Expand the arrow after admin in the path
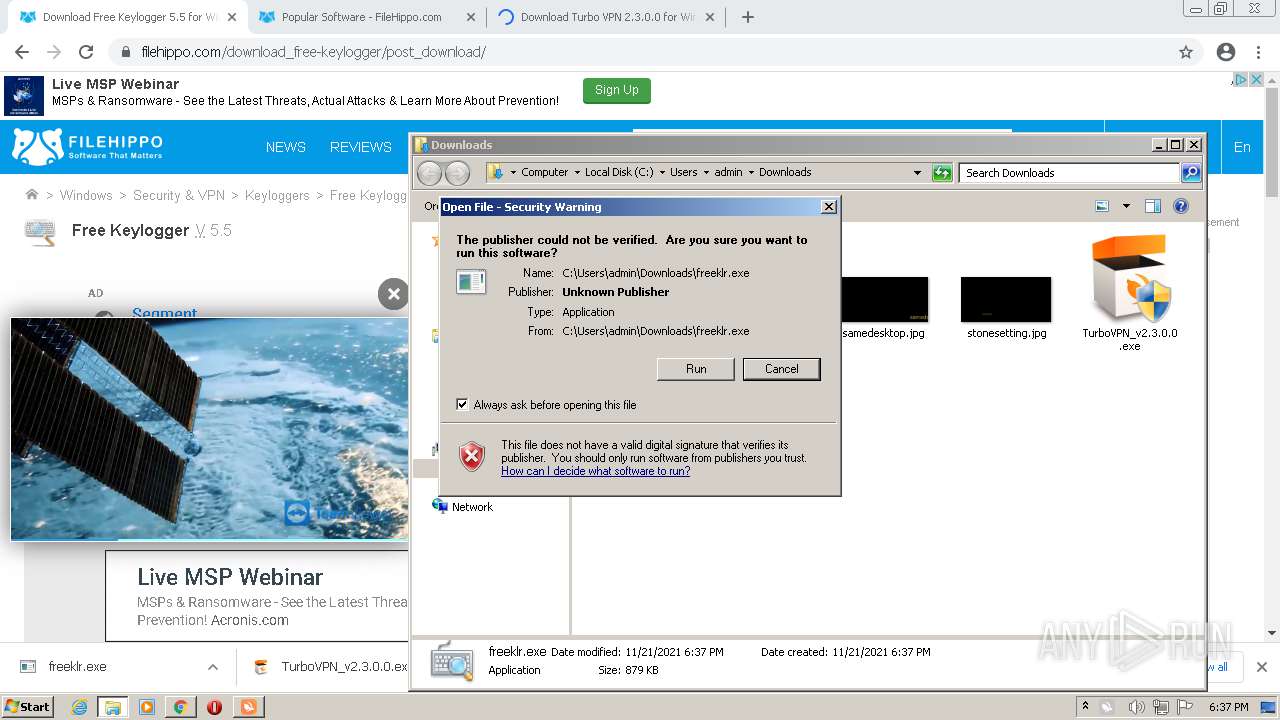The width and height of the screenshot is (1280, 720). pyautogui.click(x=751, y=172)
